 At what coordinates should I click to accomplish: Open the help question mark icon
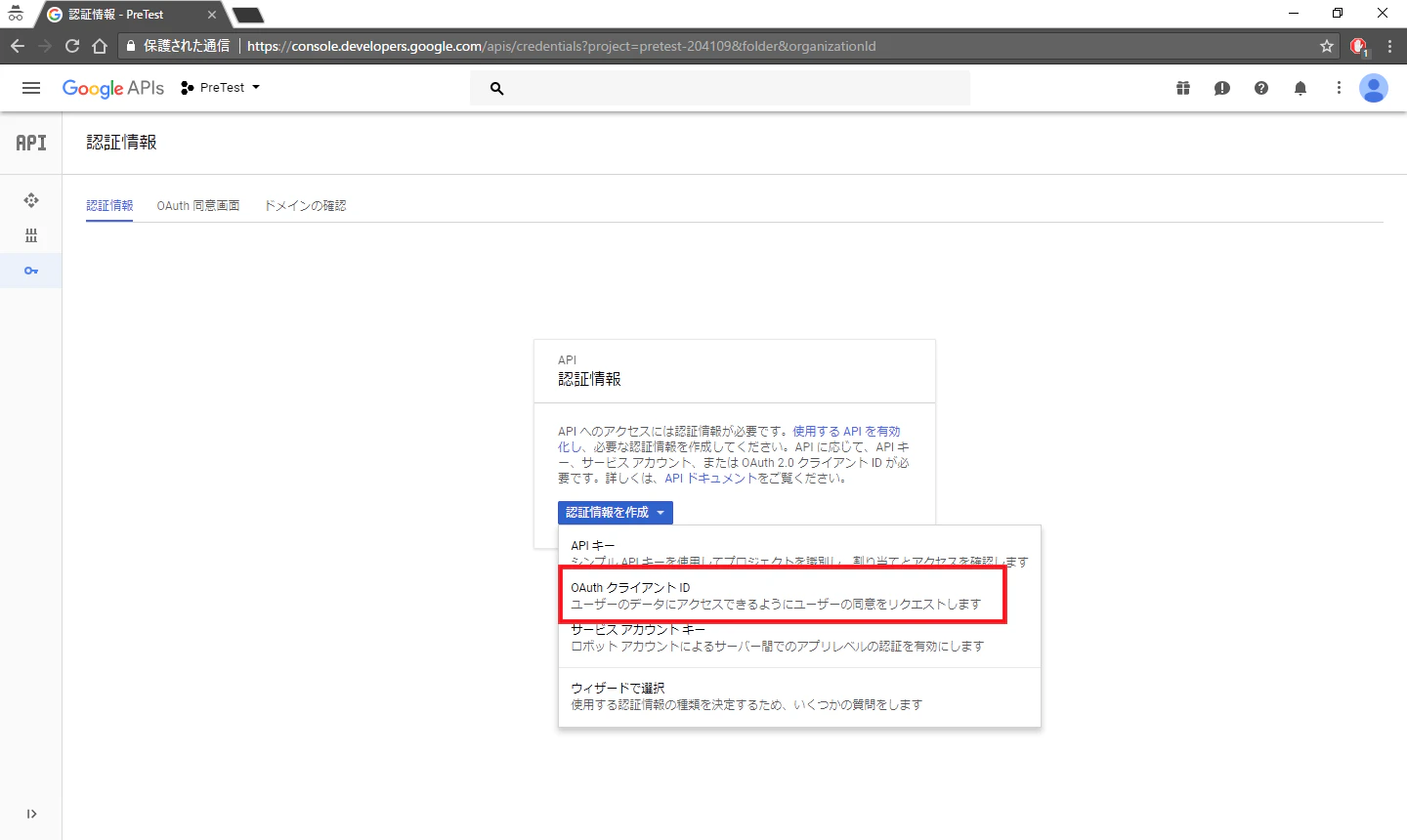pos(1261,88)
